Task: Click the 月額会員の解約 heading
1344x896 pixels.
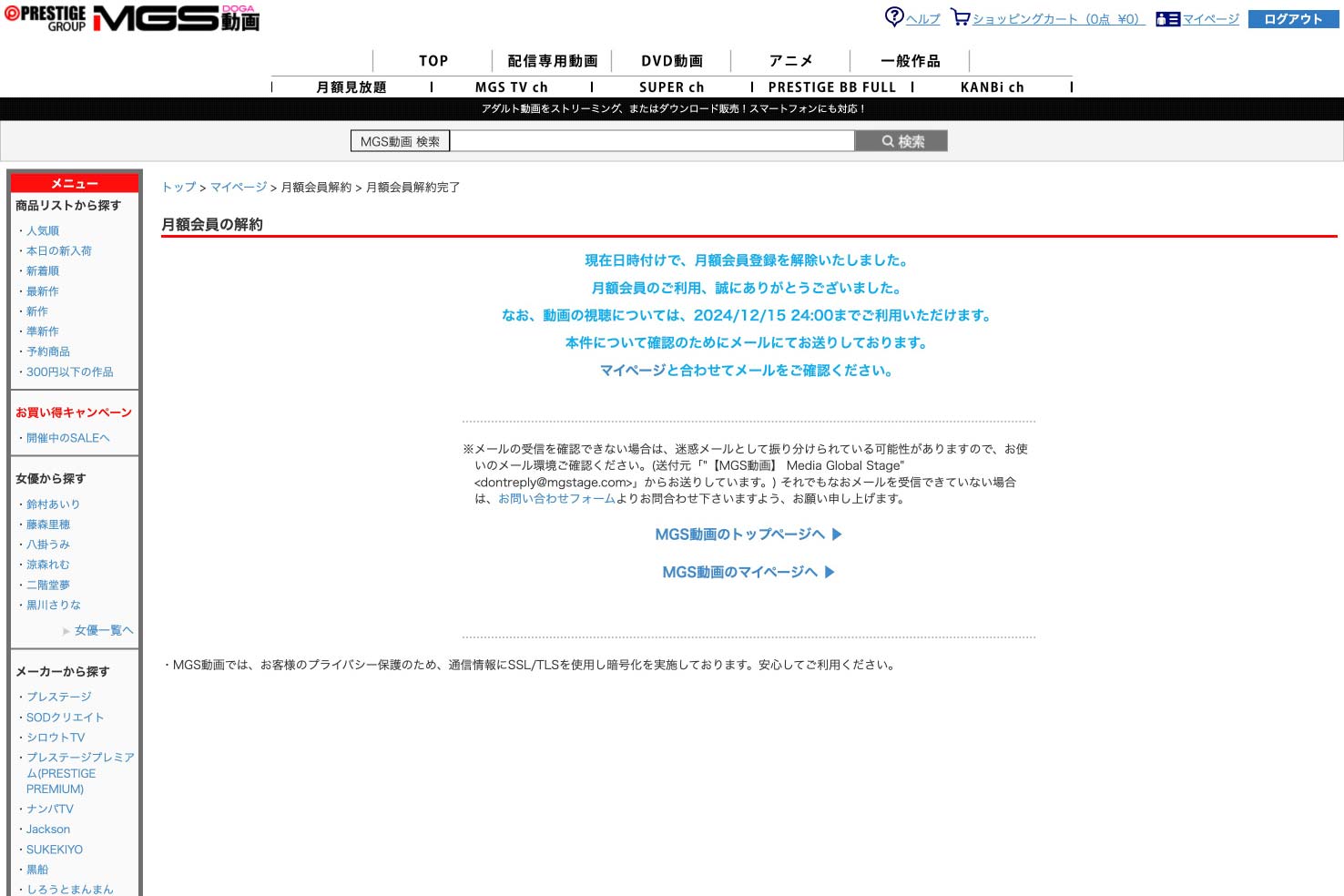Action: 212,224
